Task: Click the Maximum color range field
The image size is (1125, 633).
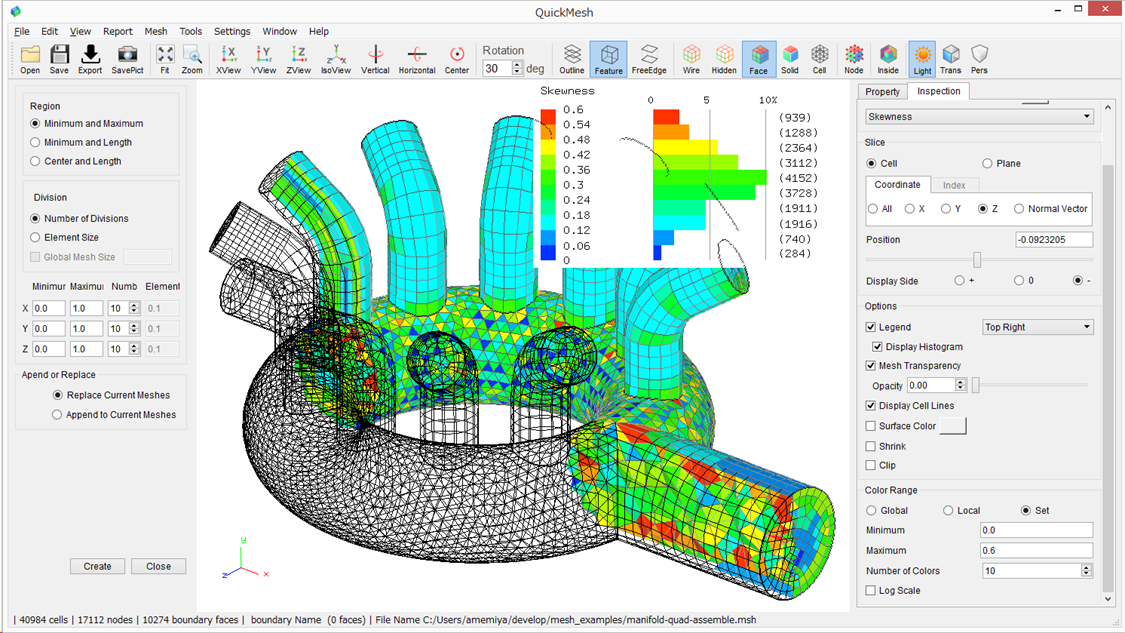Action: pyautogui.click(x=1037, y=550)
